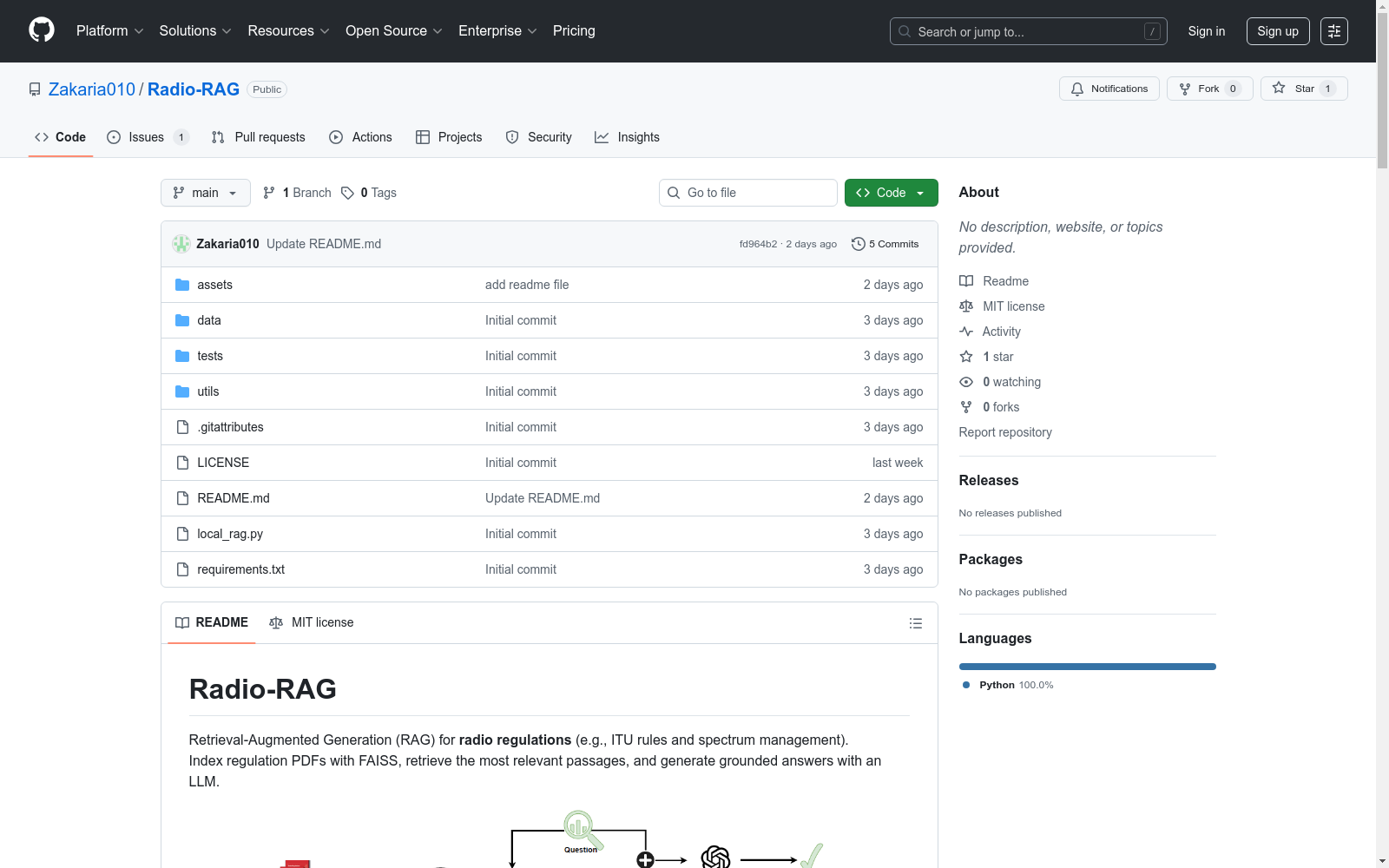The width and height of the screenshot is (1389, 868).
Task: Switch to the Issues tab
Action: tap(148, 137)
